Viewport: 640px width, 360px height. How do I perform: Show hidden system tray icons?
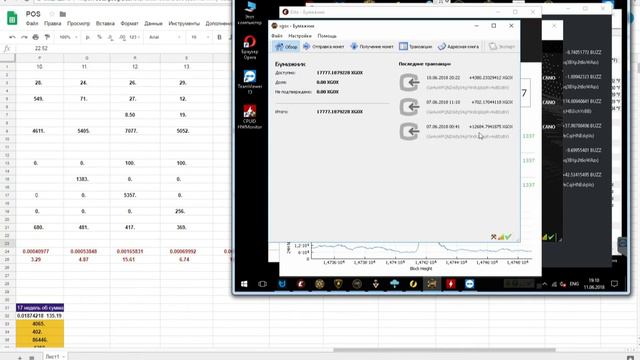click(545, 284)
